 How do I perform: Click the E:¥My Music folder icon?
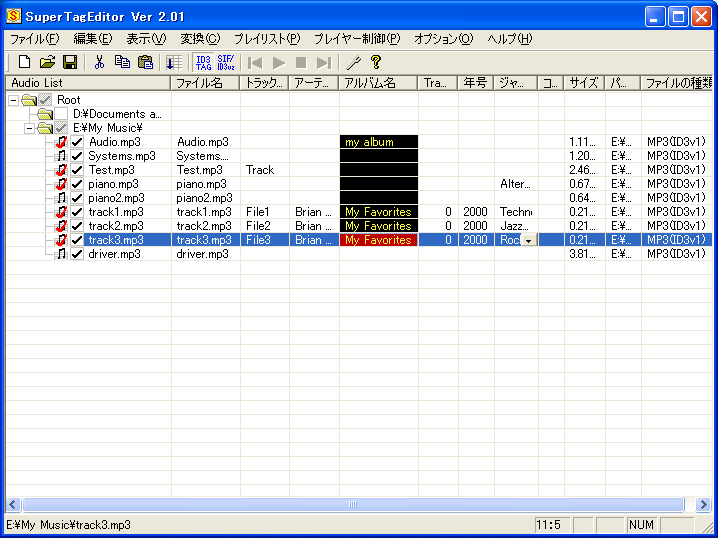45,128
